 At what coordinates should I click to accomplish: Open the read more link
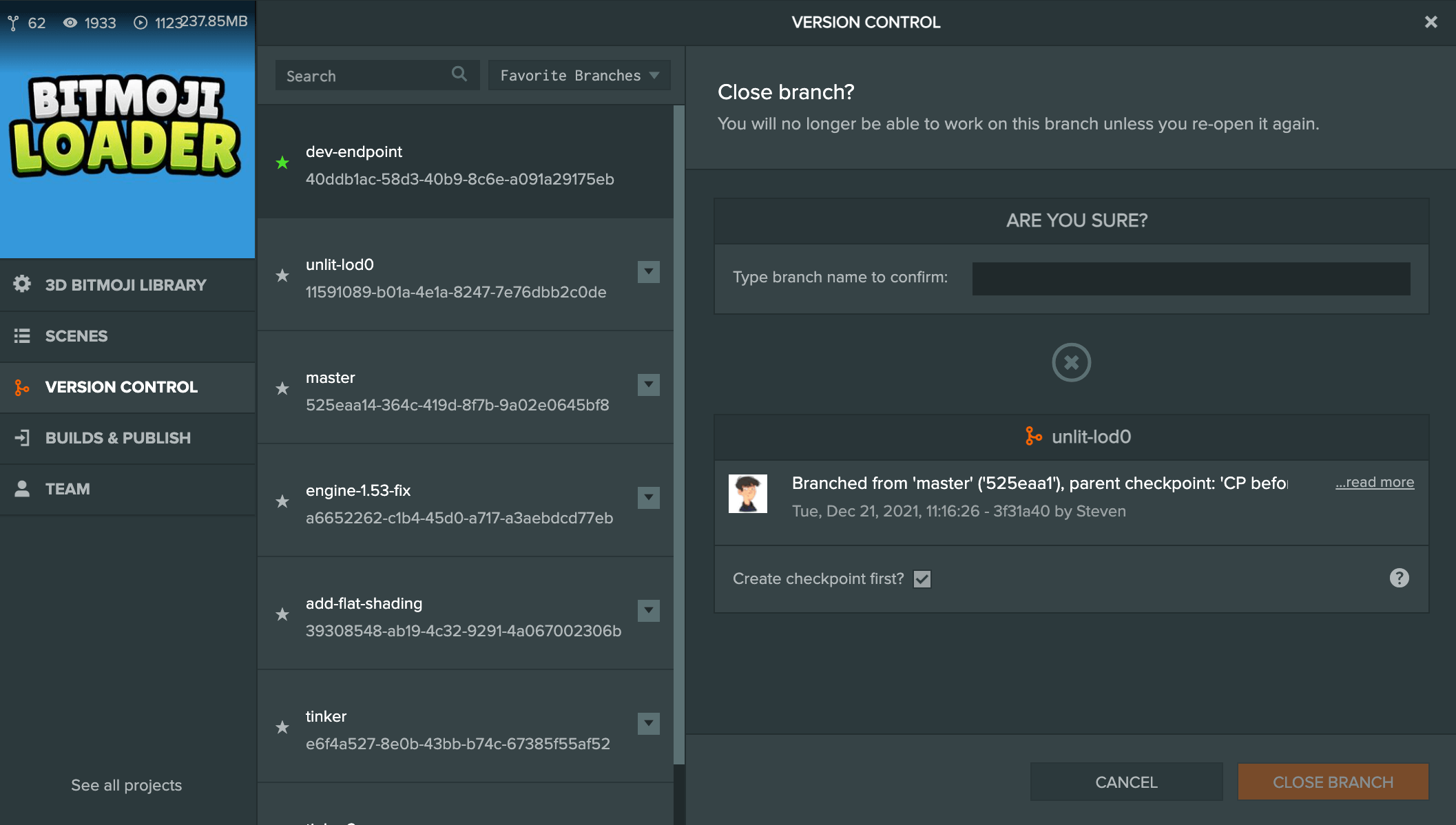coord(1374,482)
